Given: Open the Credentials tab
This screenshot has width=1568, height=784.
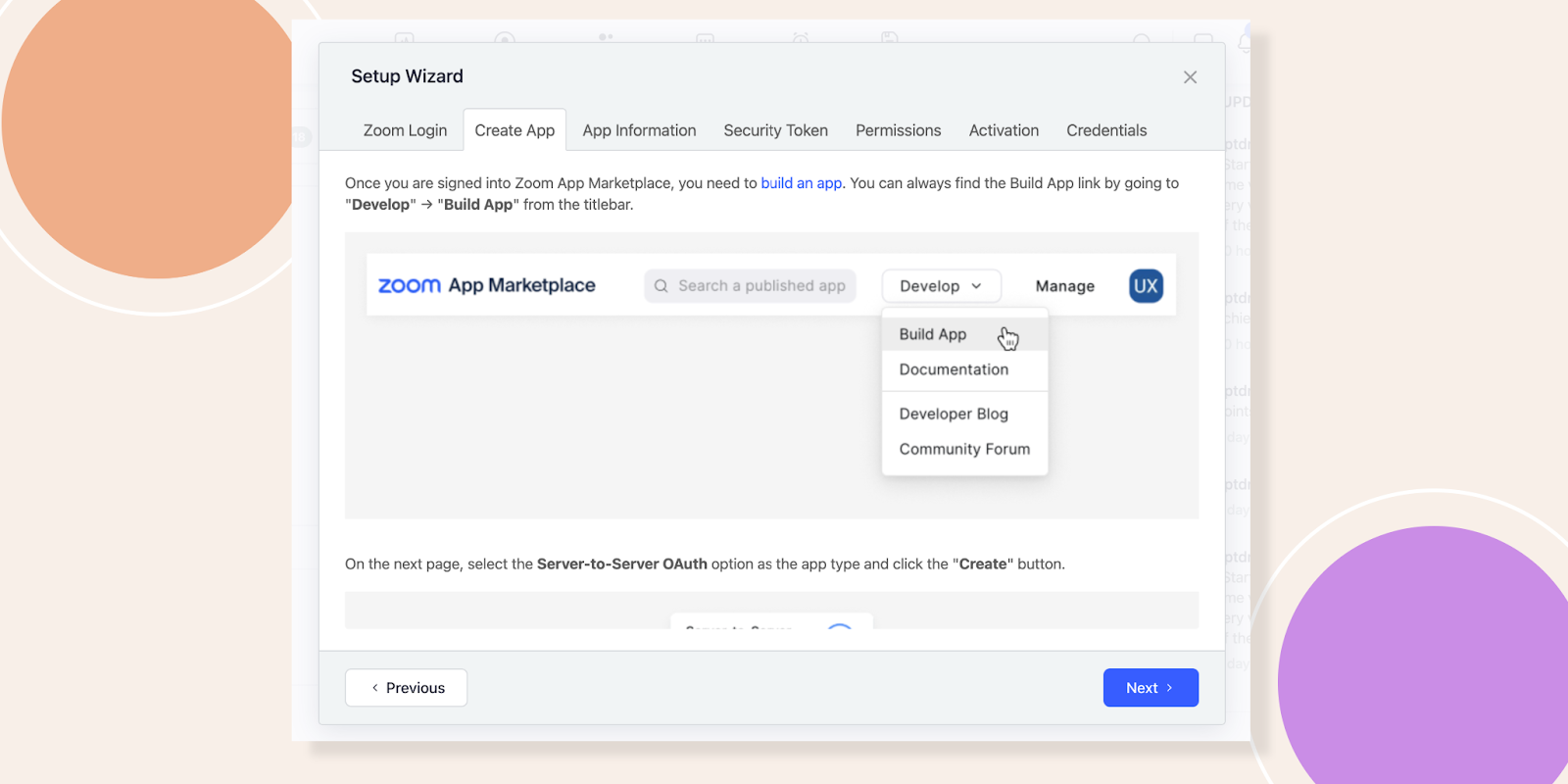Looking at the screenshot, I should click(1106, 130).
